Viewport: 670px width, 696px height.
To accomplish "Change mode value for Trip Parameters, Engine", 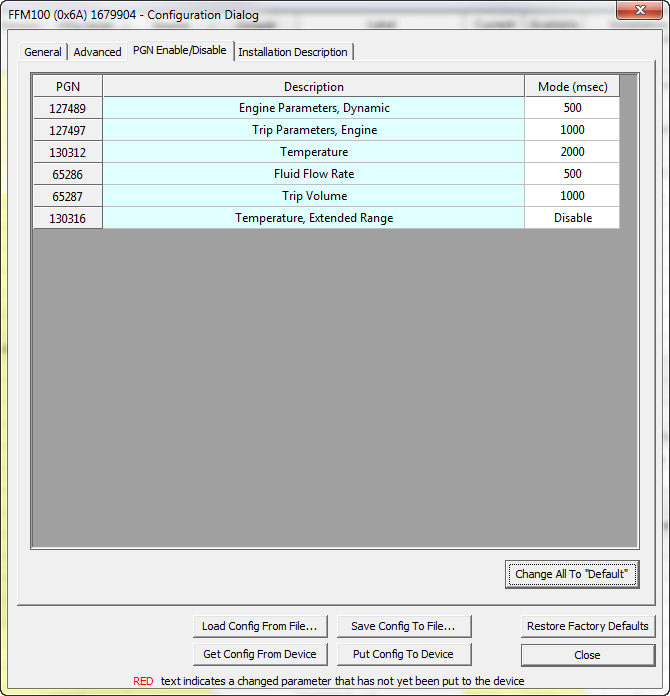I will pyautogui.click(x=572, y=130).
